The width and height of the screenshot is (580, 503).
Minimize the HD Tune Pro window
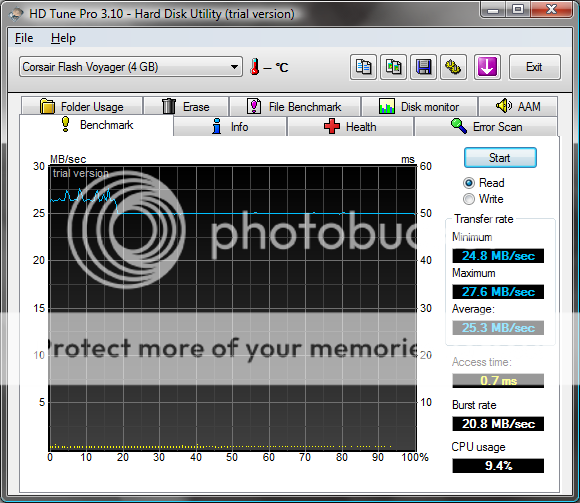[493, 9]
